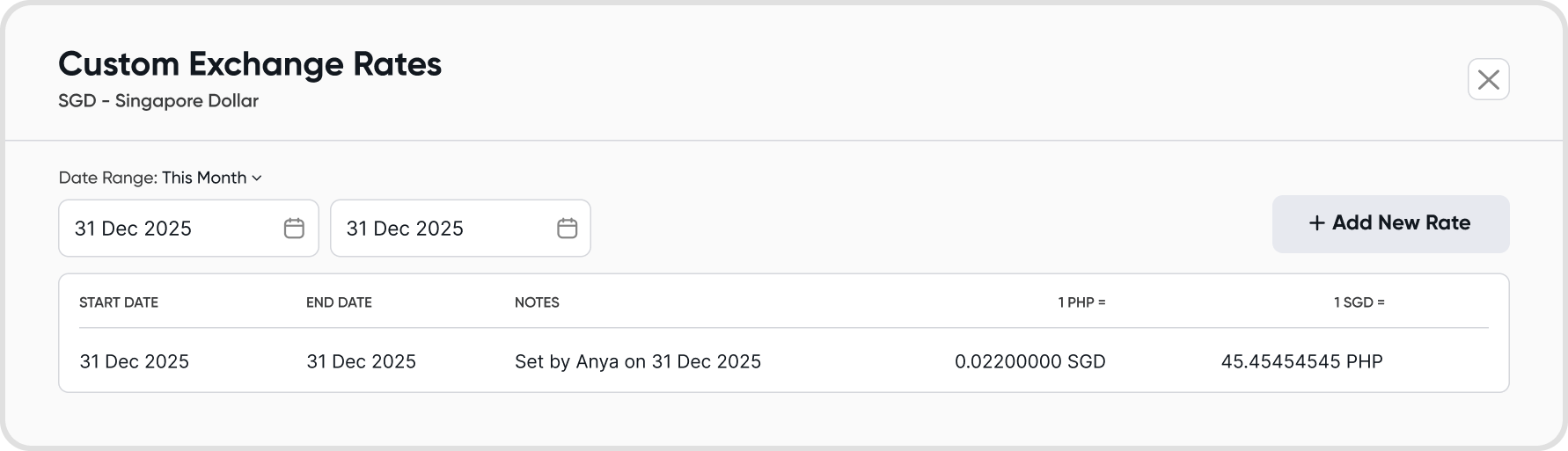Viewport: 1568px width, 451px height.
Task: Click the chevron next to This Month
Action: (x=257, y=178)
